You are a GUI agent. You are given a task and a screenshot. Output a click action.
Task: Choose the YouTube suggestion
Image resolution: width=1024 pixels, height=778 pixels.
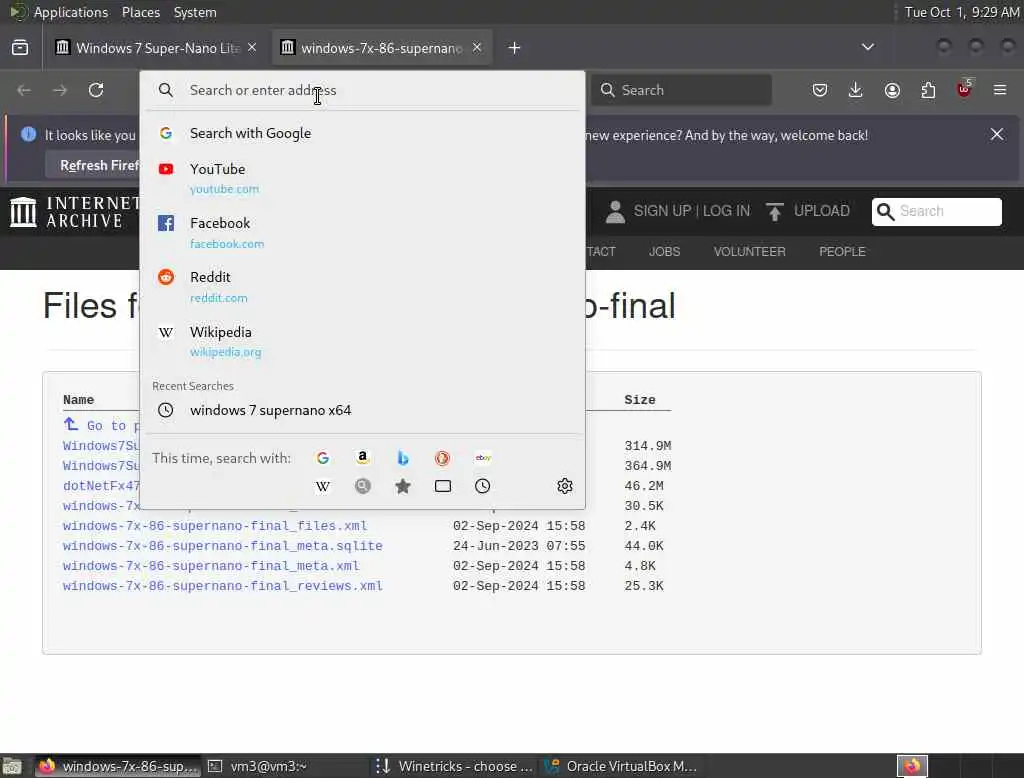pos(362,178)
